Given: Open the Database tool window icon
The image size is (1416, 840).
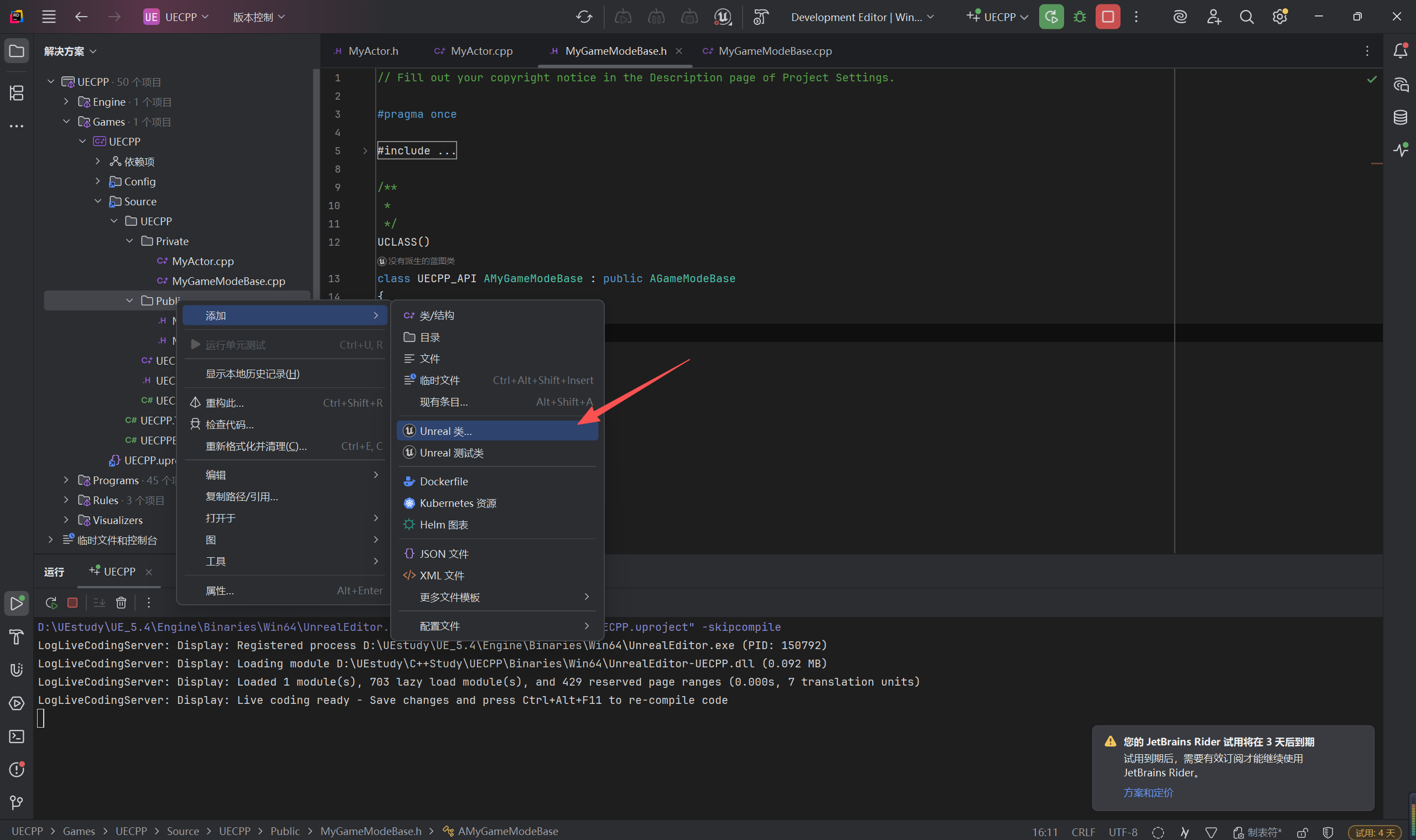Looking at the screenshot, I should pos(1400,117).
